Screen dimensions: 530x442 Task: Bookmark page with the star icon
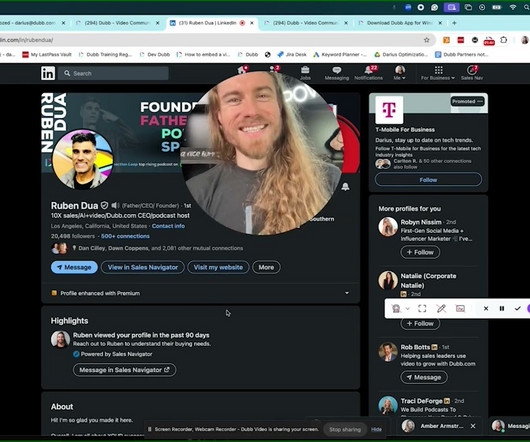coord(427,40)
